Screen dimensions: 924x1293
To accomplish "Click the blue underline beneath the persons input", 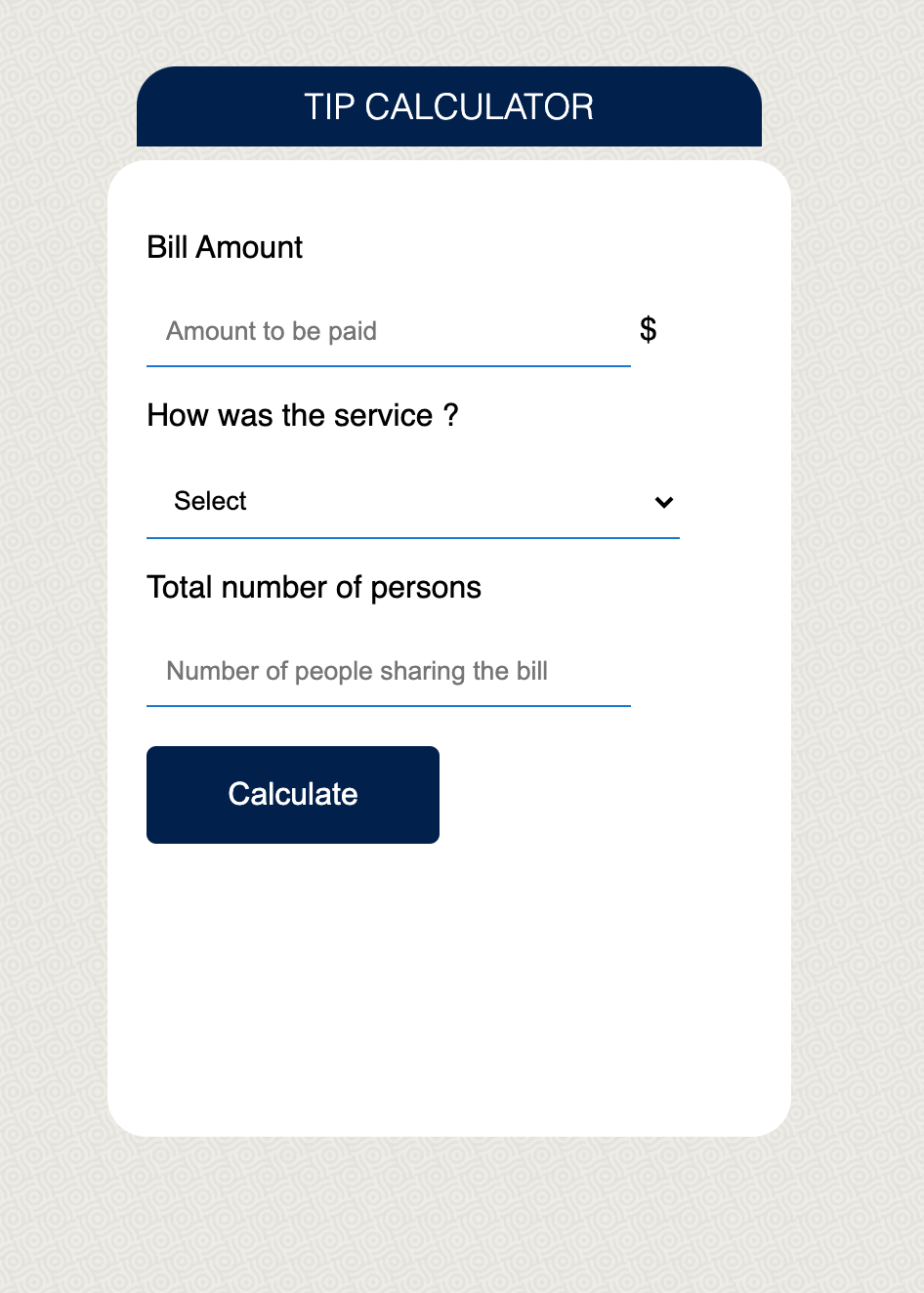I will point(388,705).
